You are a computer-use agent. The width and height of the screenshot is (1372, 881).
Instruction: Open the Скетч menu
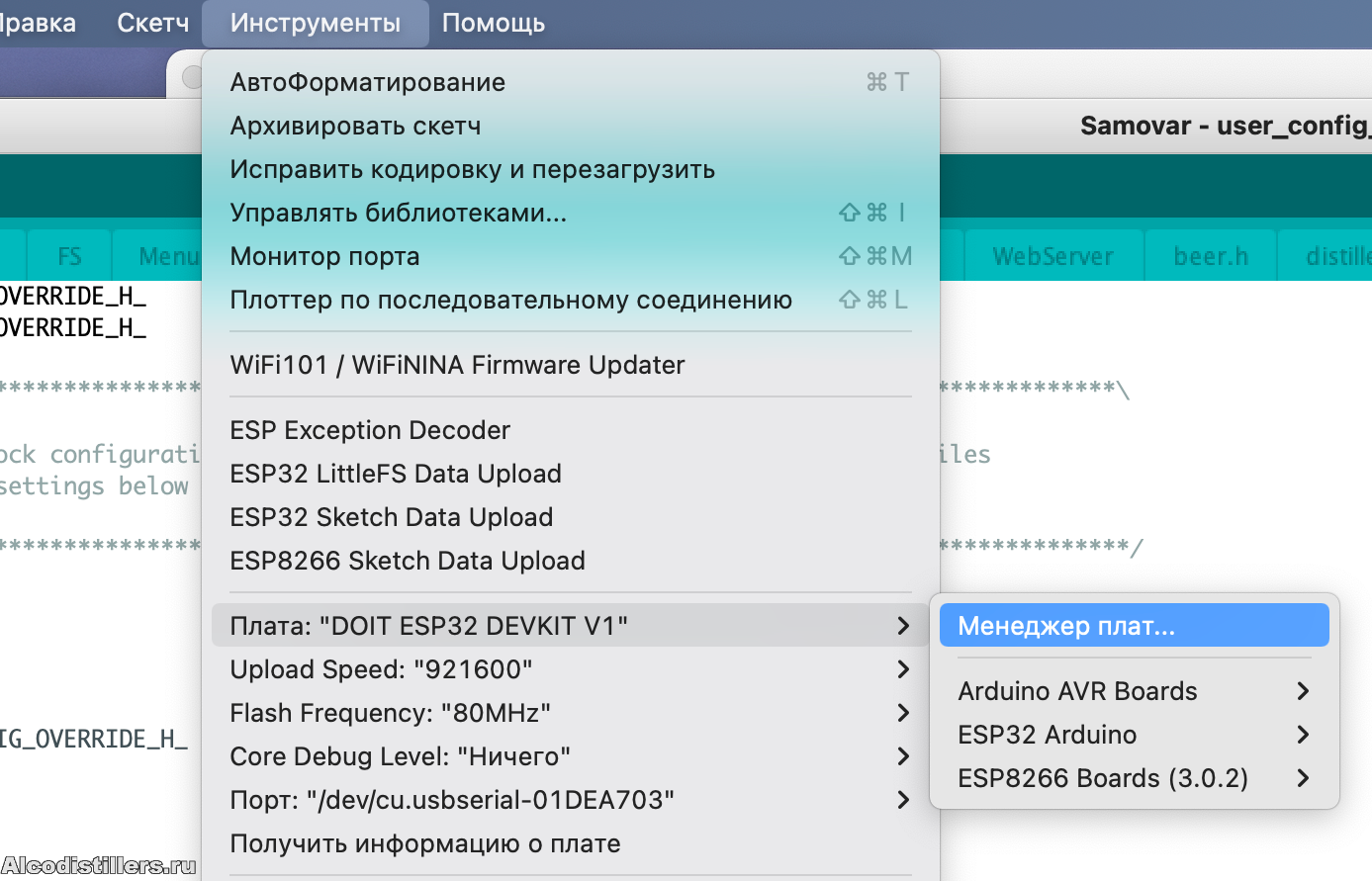pos(152,23)
